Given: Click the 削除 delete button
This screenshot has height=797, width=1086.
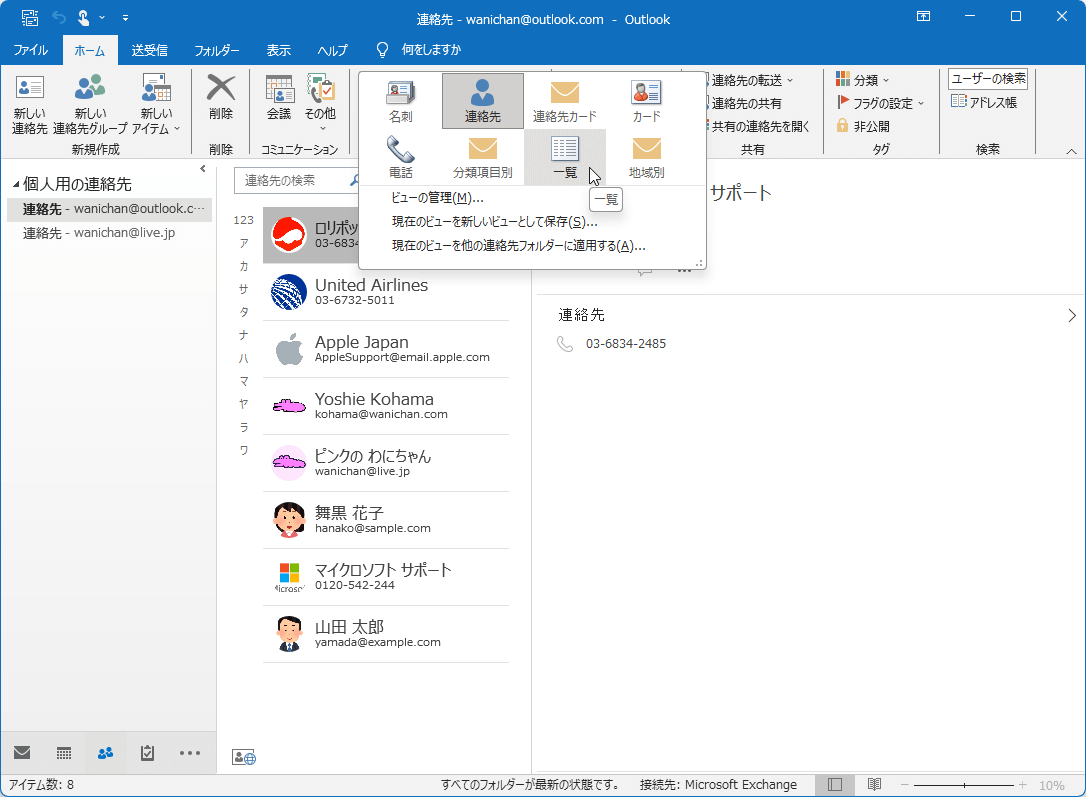Looking at the screenshot, I should click(x=221, y=97).
